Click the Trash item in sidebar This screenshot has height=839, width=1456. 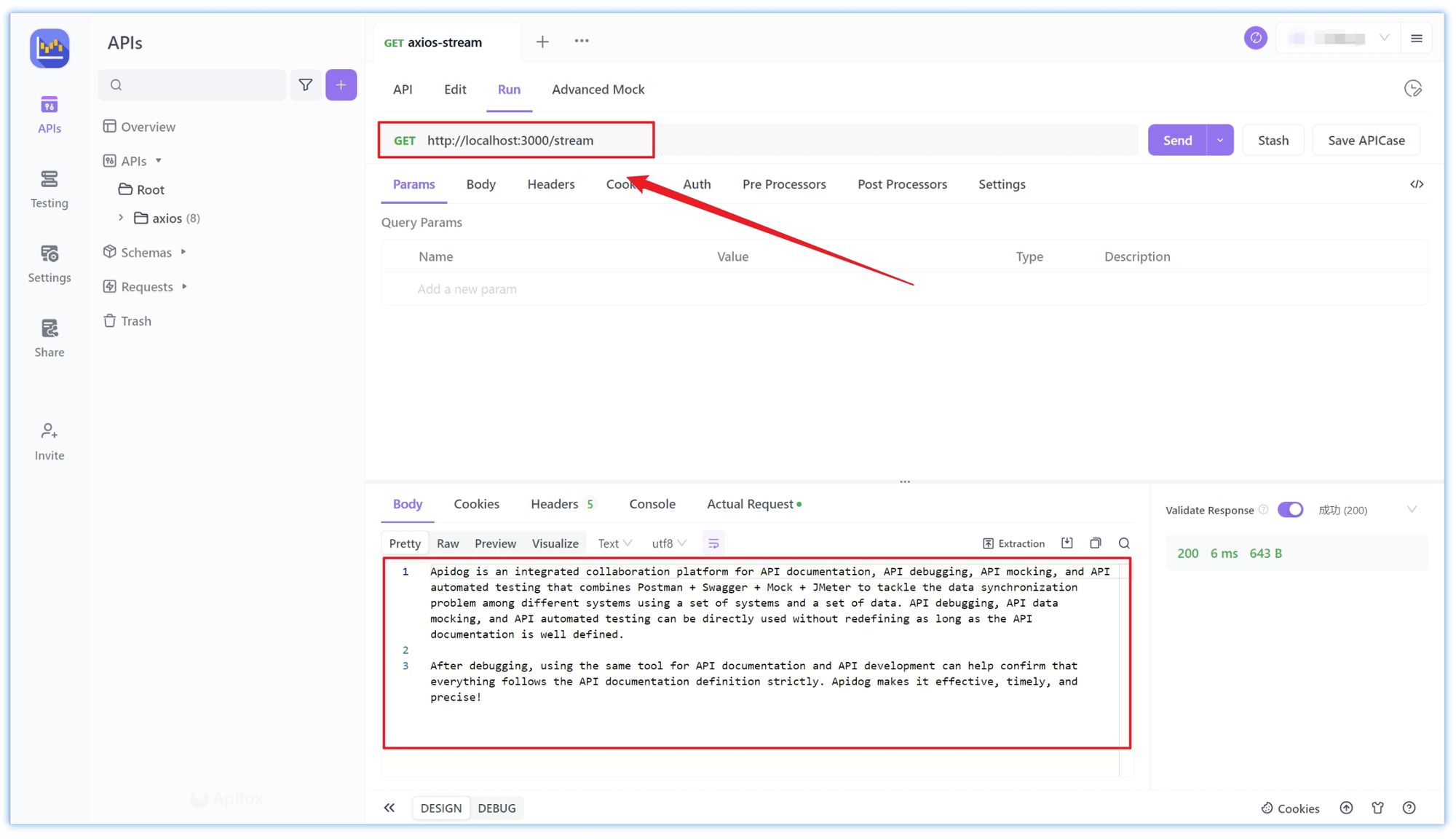(x=128, y=321)
